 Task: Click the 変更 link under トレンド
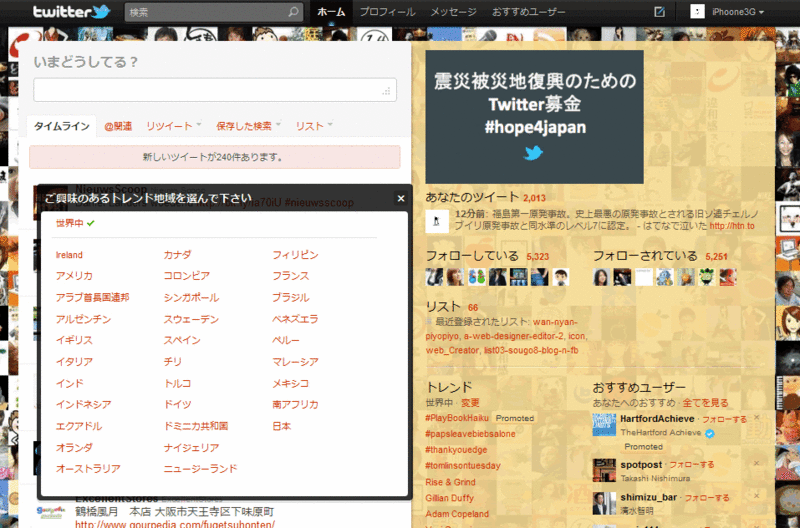tap(470, 403)
